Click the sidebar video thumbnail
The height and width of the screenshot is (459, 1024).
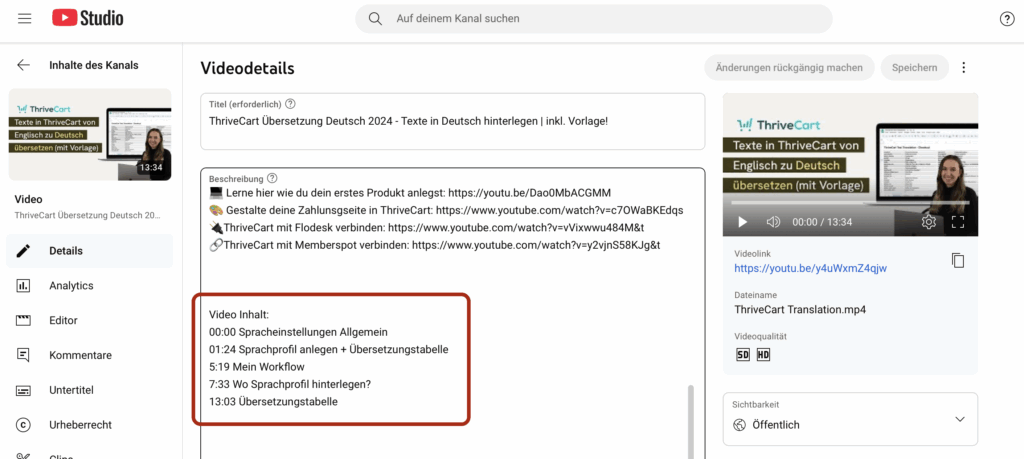tap(90, 135)
